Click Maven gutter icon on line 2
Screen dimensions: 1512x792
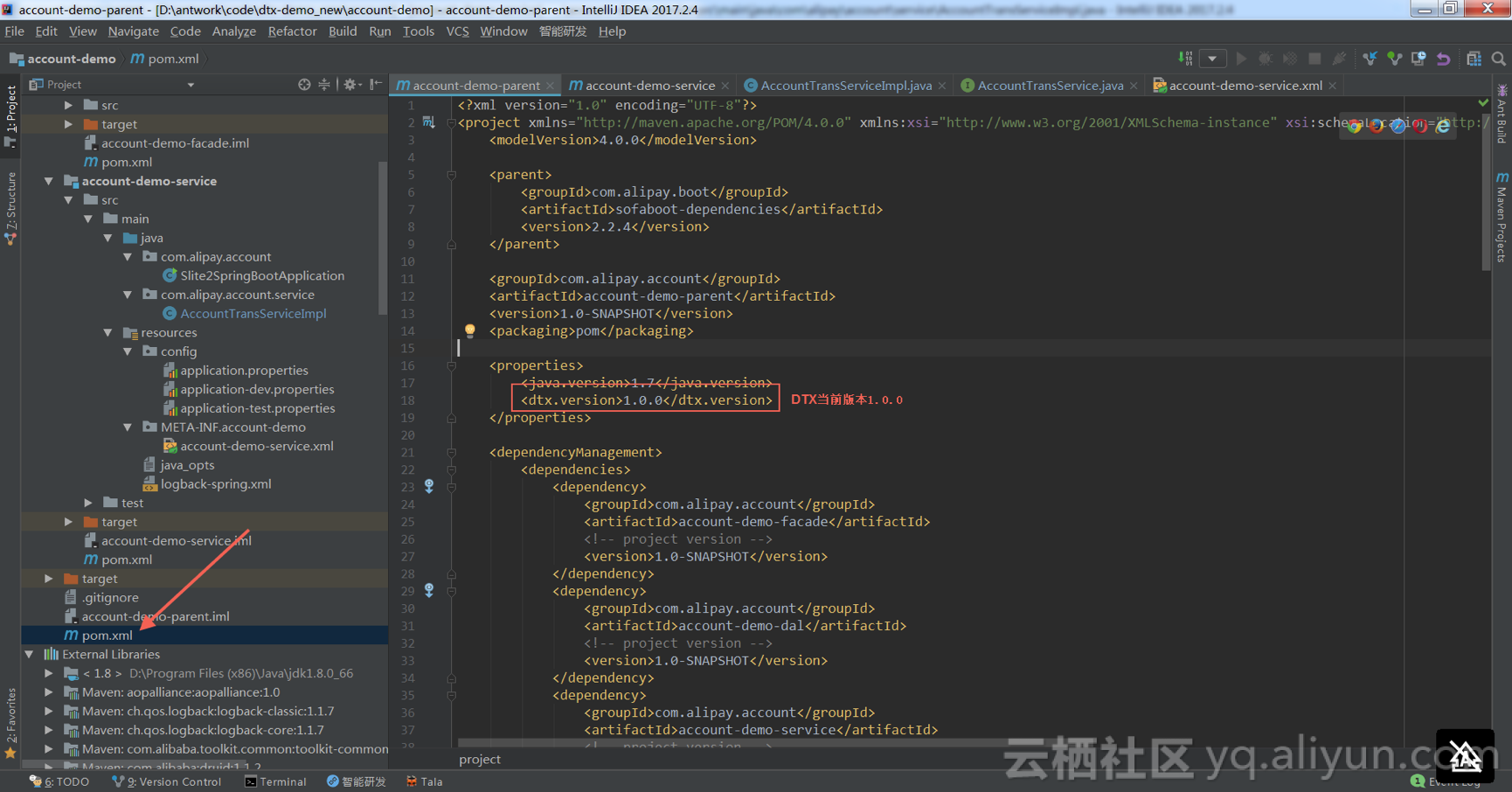428,122
